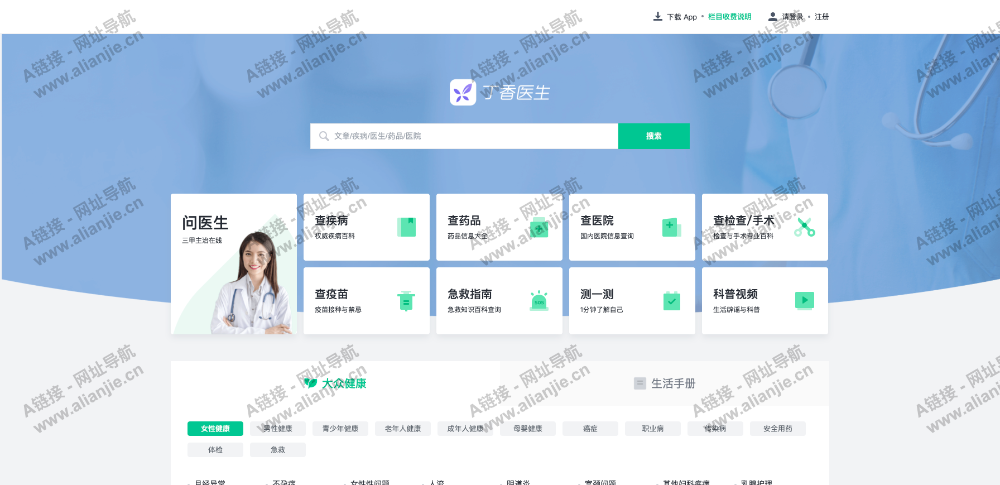Click the hospital cross icon on 查医院 card
The width and height of the screenshot is (1000, 485).
pos(672,227)
